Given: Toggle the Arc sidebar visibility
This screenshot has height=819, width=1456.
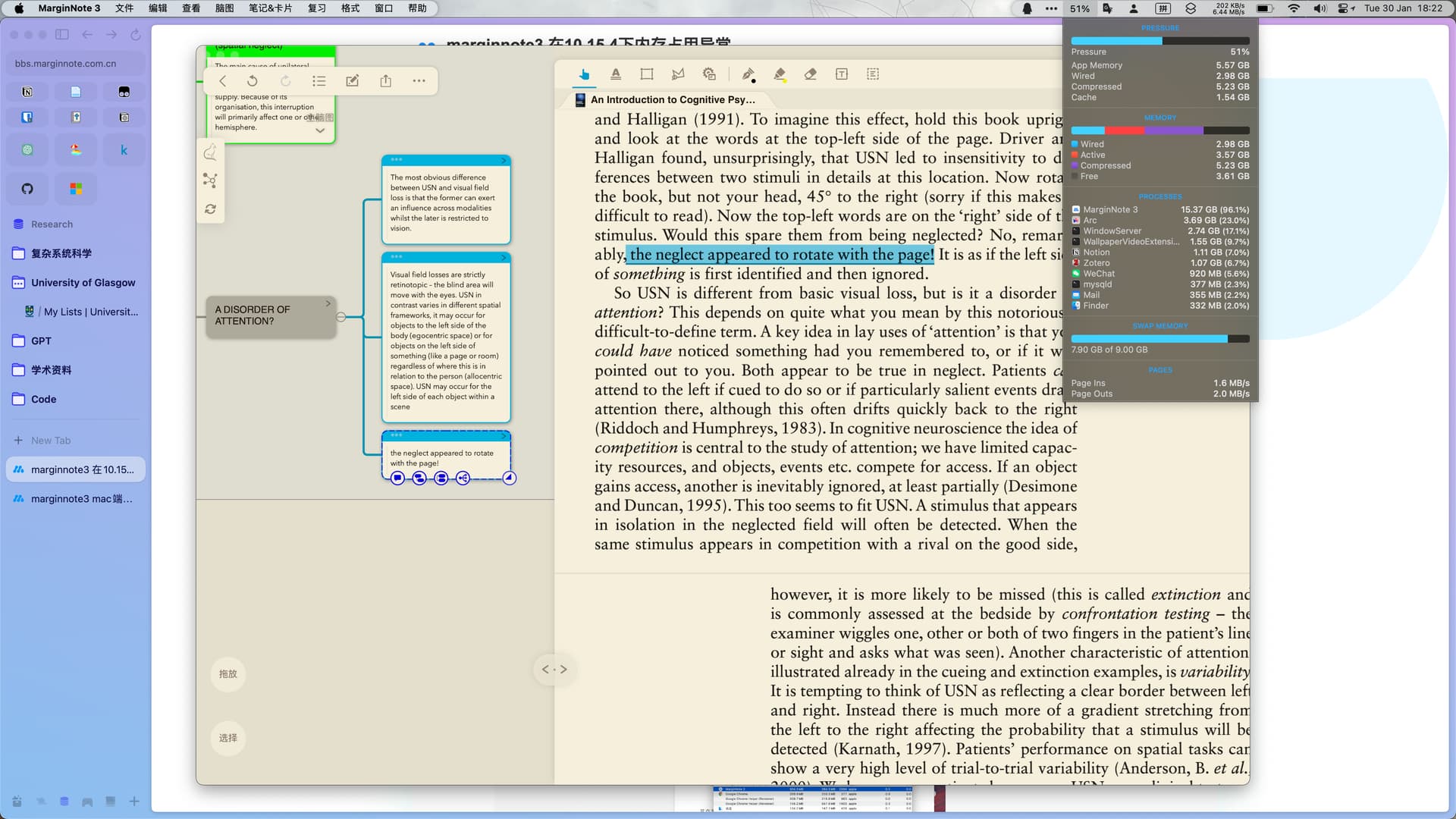Looking at the screenshot, I should 62,35.
